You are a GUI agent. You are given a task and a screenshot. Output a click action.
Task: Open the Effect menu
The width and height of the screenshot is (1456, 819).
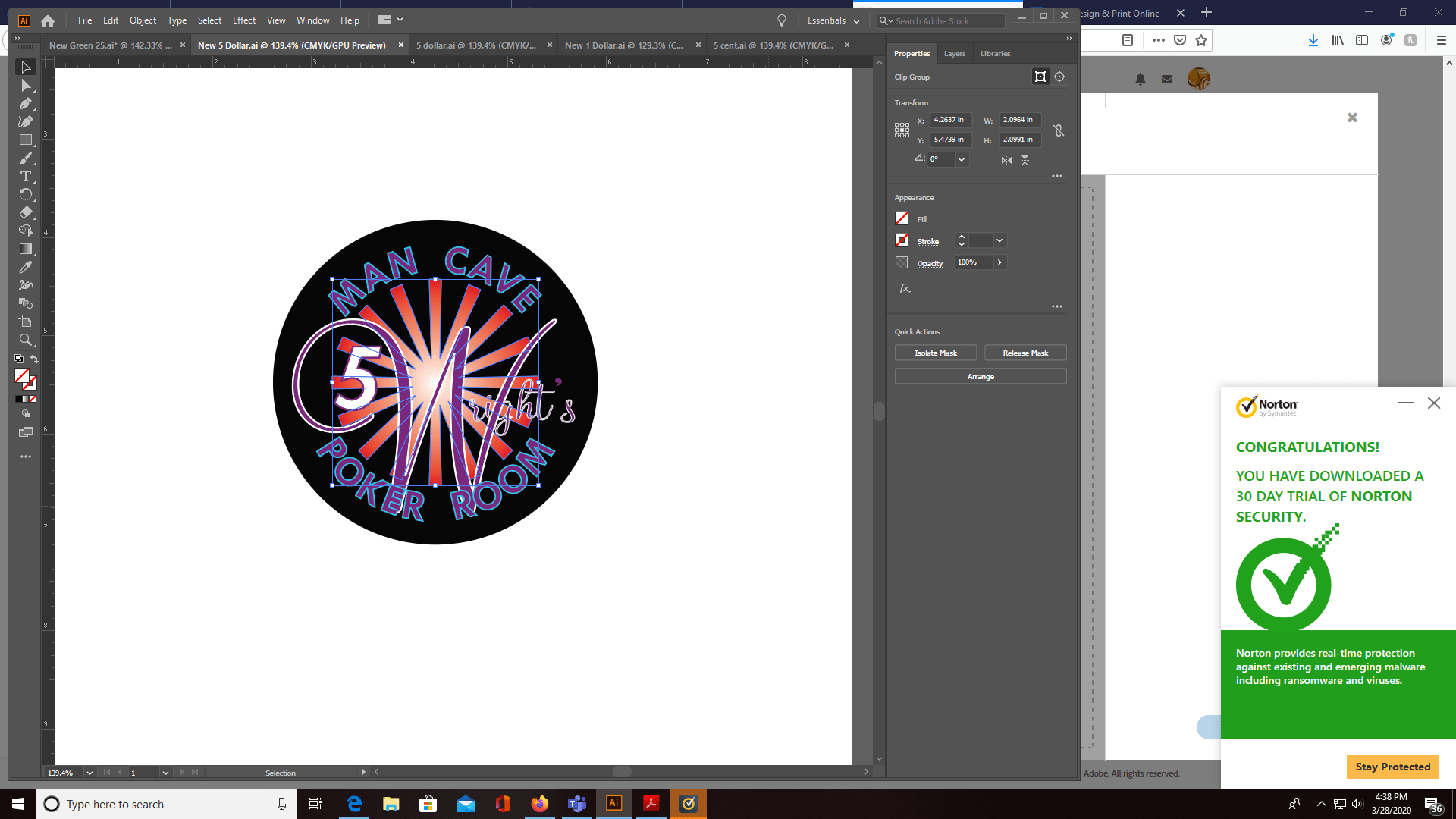point(243,20)
